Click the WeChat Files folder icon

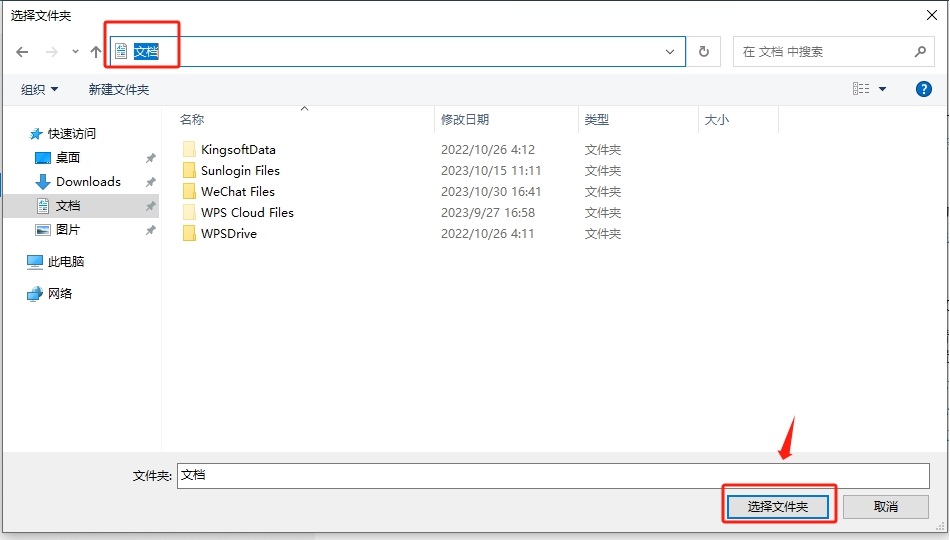coord(189,192)
